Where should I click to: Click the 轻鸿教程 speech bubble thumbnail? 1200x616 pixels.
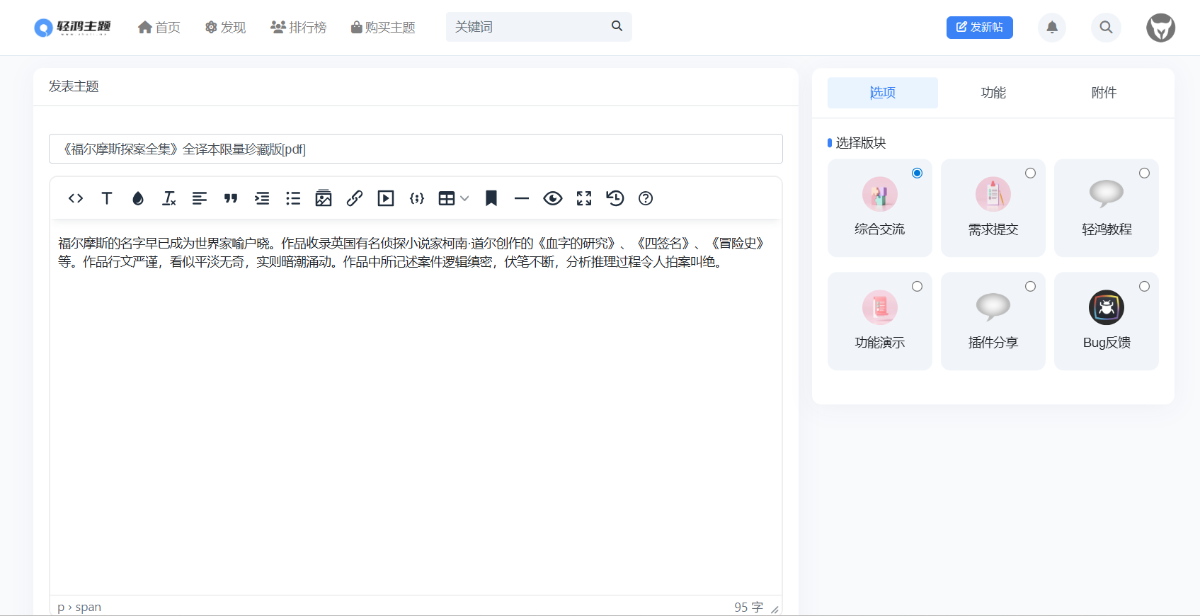(x=1106, y=194)
